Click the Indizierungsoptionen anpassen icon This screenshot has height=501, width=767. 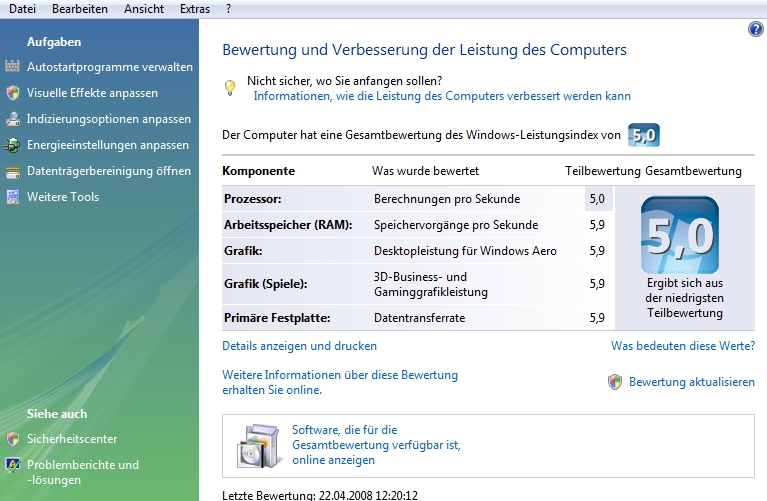click(x=13, y=119)
